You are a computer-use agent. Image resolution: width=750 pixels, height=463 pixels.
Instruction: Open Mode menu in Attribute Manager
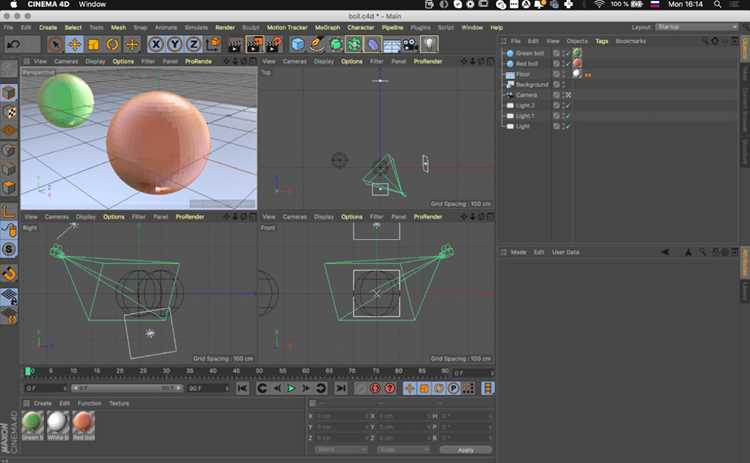tap(518, 252)
